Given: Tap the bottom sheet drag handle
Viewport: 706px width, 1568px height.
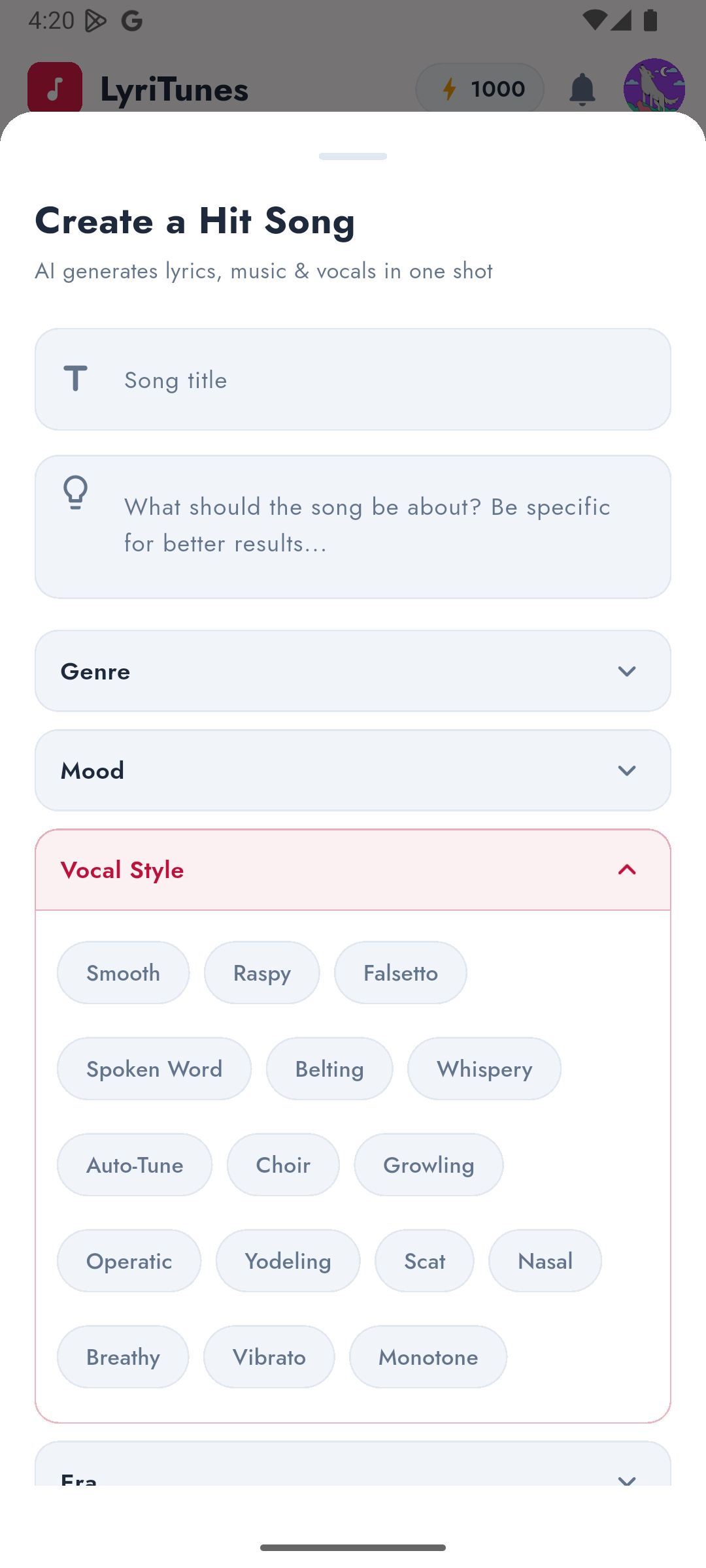Looking at the screenshot, I should pos(353,156).
